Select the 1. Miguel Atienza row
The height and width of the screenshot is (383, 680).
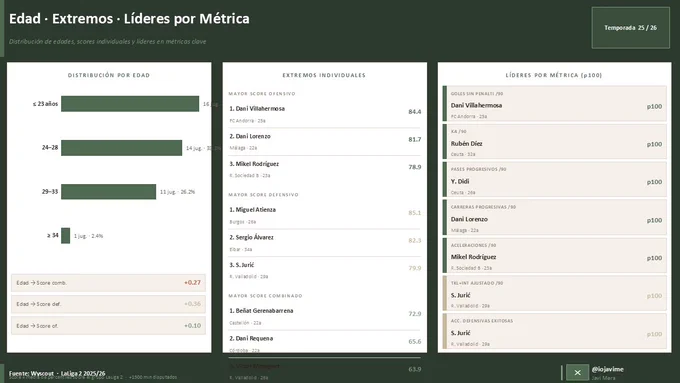tap(325, 215)
